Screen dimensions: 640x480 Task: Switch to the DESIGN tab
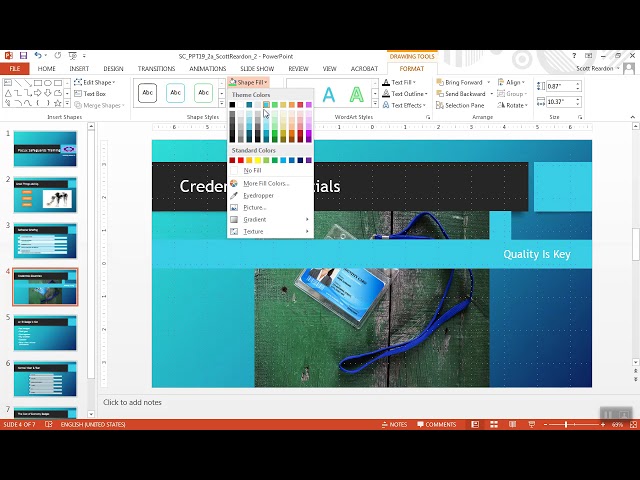(x=113, y=69)
